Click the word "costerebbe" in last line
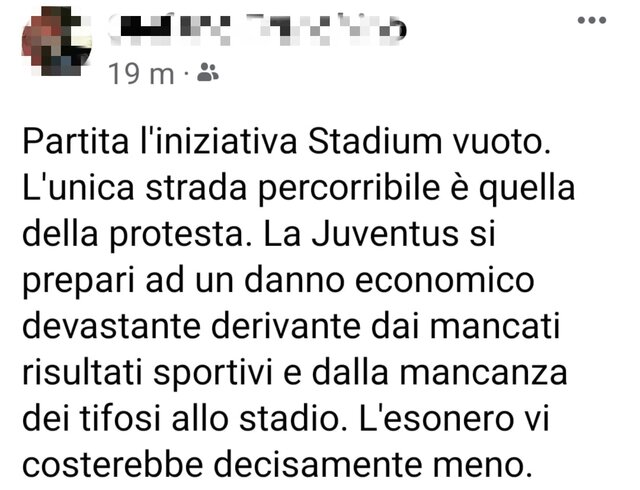 pos(113,465)
